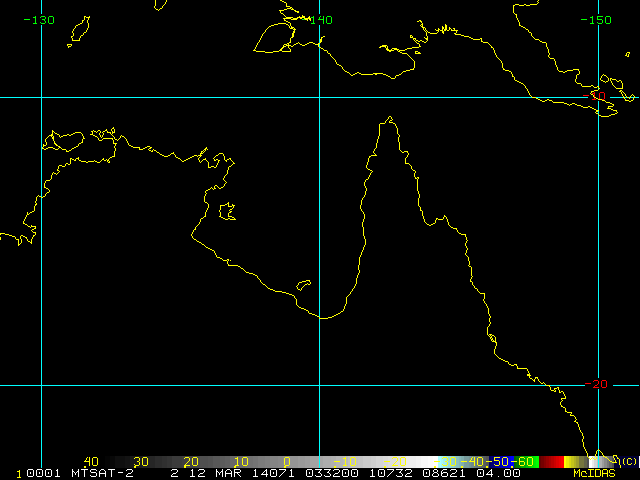Select the green -60 color scale segment
This screenshot has height=480, width=640.
coord(526,461)
